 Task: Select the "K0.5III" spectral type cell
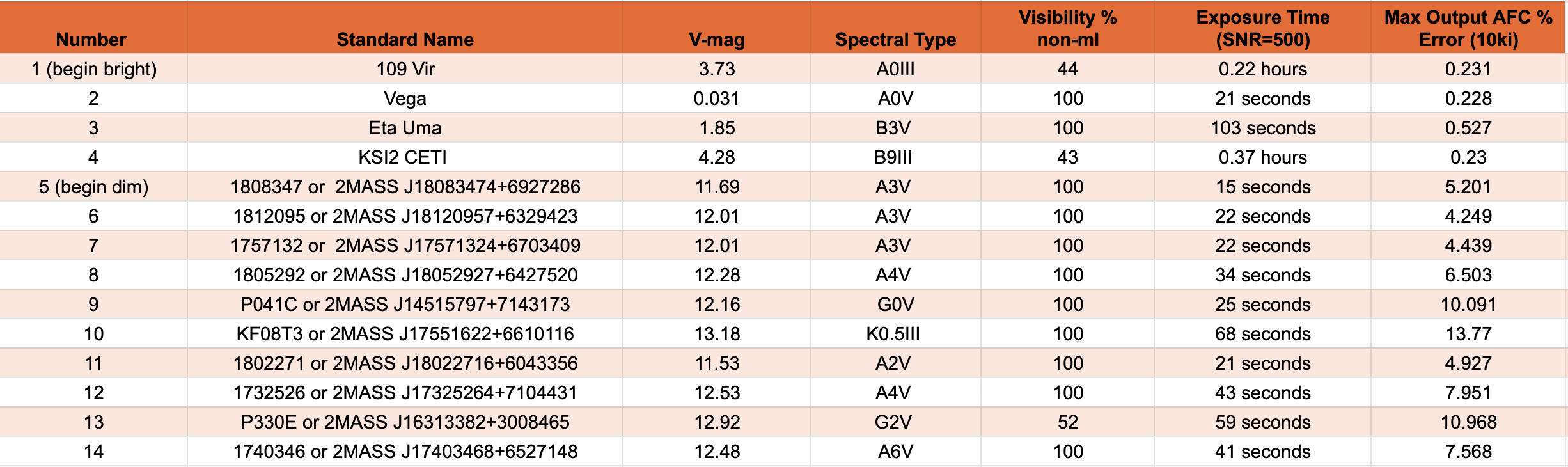[x=893, y=334]
